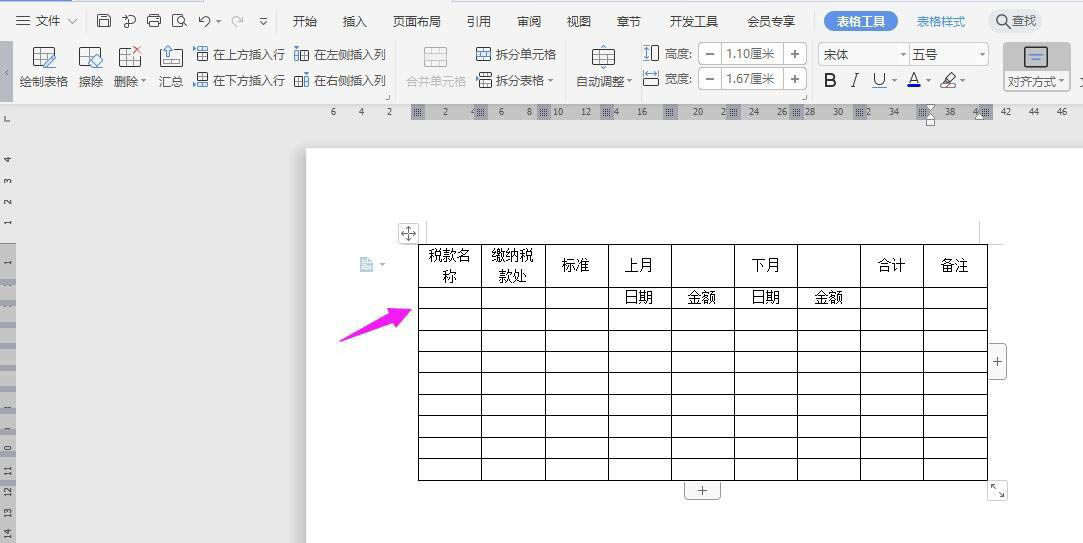Open the 页面布局 tab
Image resolution: width=1083 pixels, height=543 pixels.
tap(416, 21)
